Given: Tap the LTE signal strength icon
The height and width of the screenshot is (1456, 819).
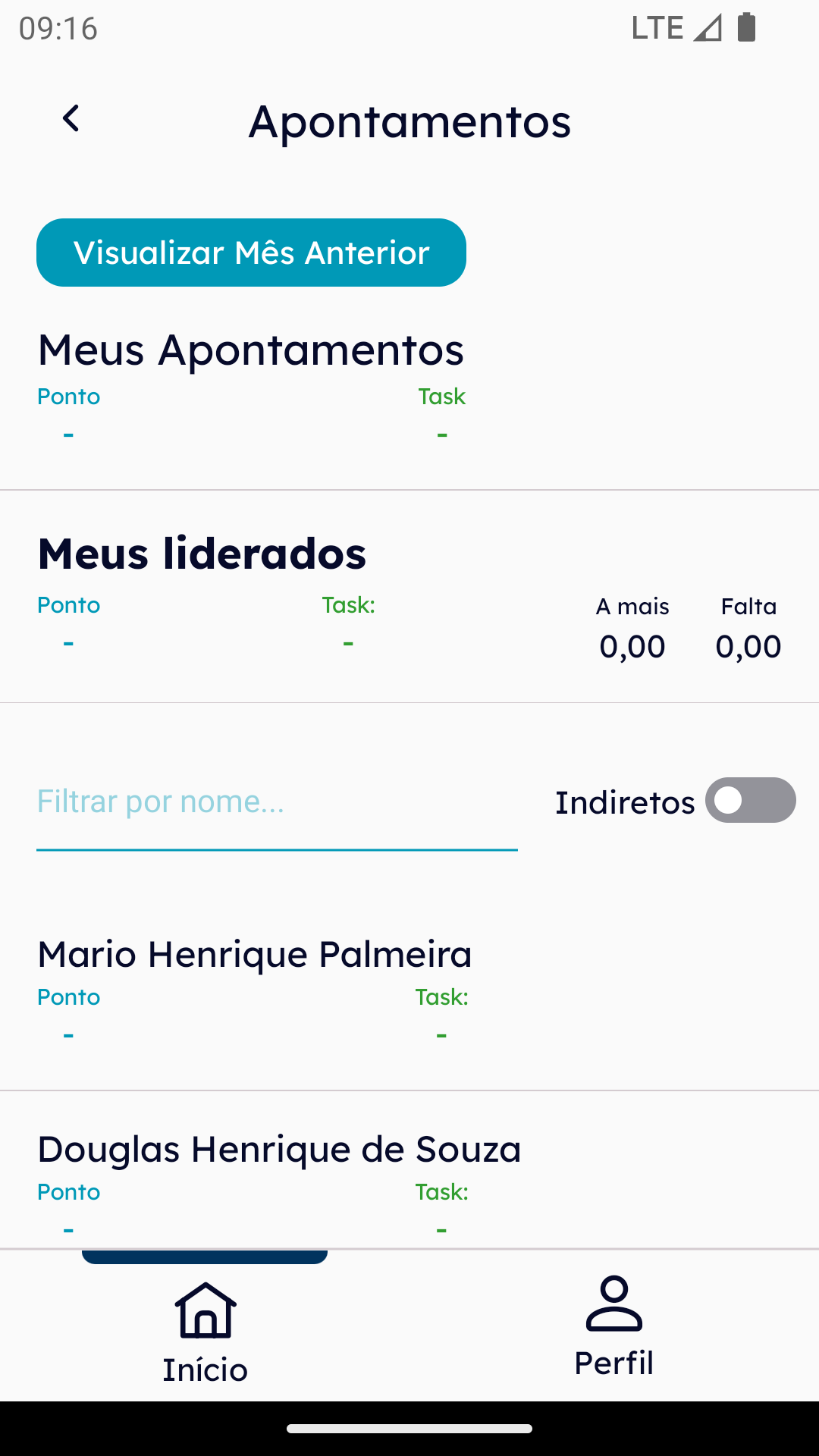Looking at the screenshot, I should coord(708,28).
